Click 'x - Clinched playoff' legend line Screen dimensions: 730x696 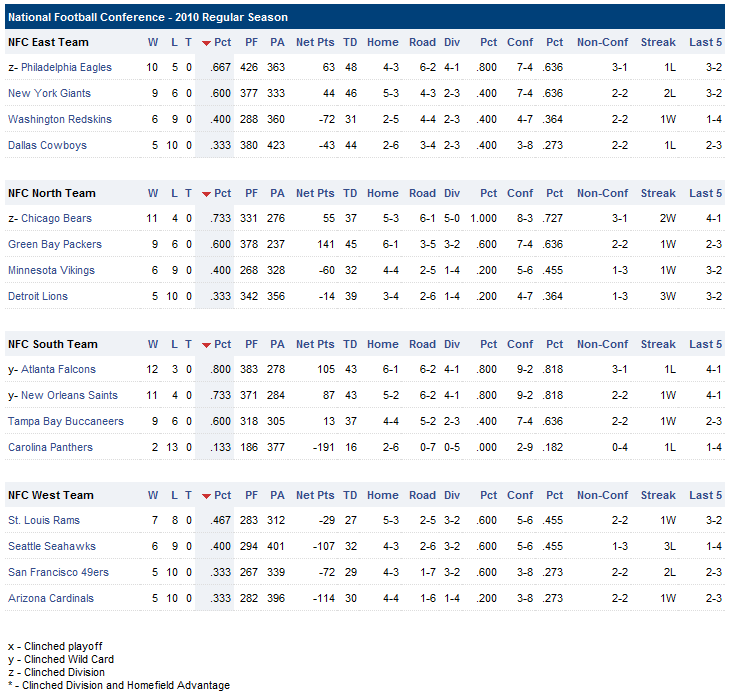pyautogui.click(x=55, y=646)
